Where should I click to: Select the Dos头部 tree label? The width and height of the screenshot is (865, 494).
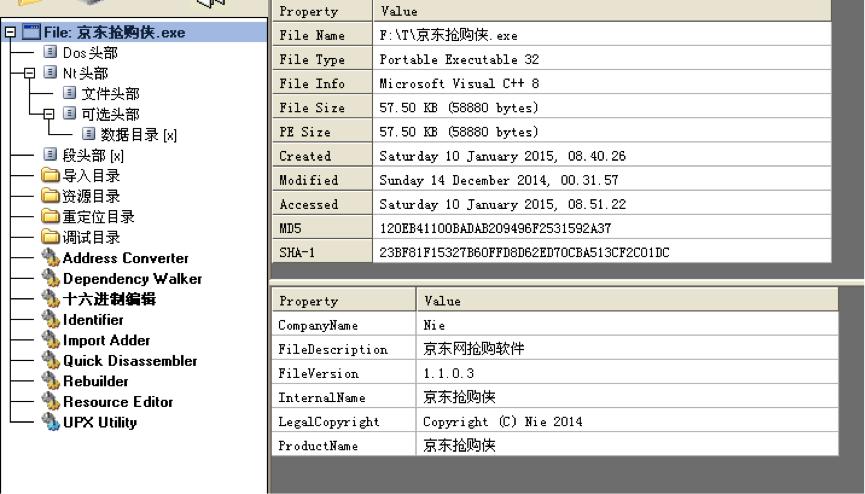tap(90, 53)
